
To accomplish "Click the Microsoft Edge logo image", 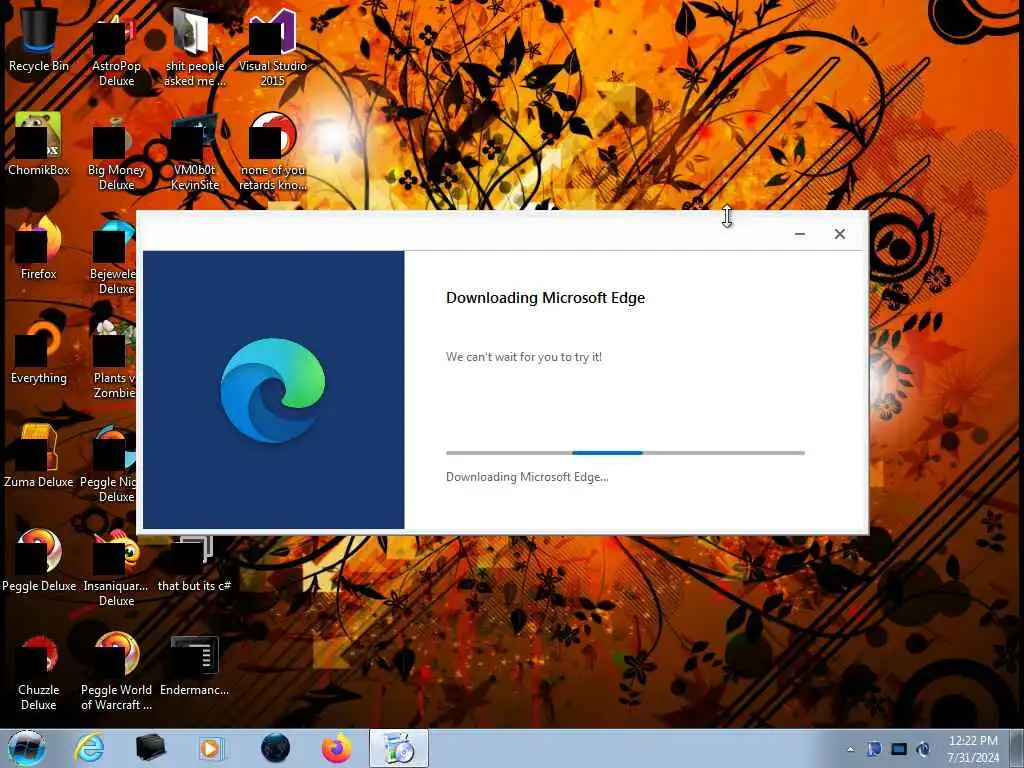I will click(x=273, y=390).
